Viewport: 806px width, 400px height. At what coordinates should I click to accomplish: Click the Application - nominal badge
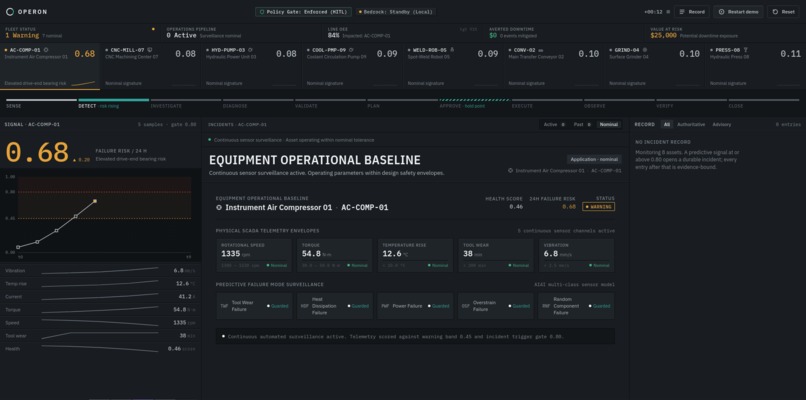coord(594,159)
